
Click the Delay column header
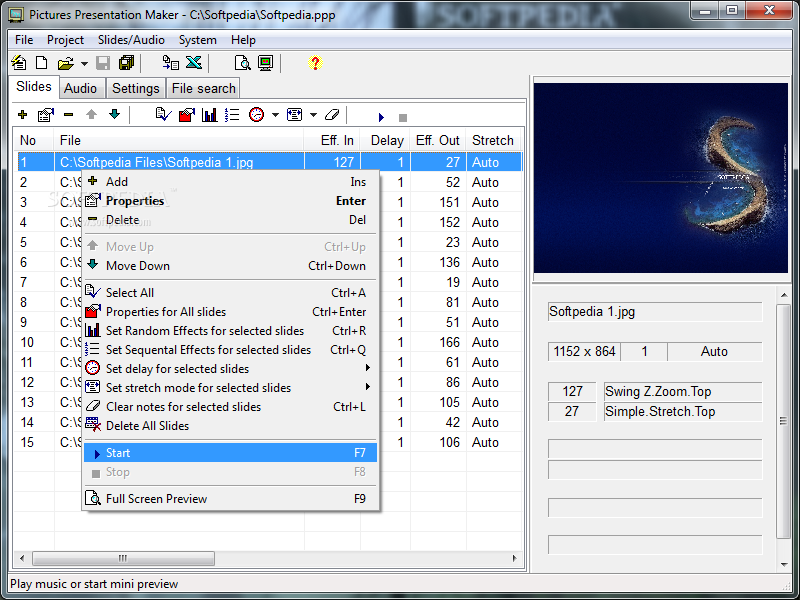tap(385, 140)
